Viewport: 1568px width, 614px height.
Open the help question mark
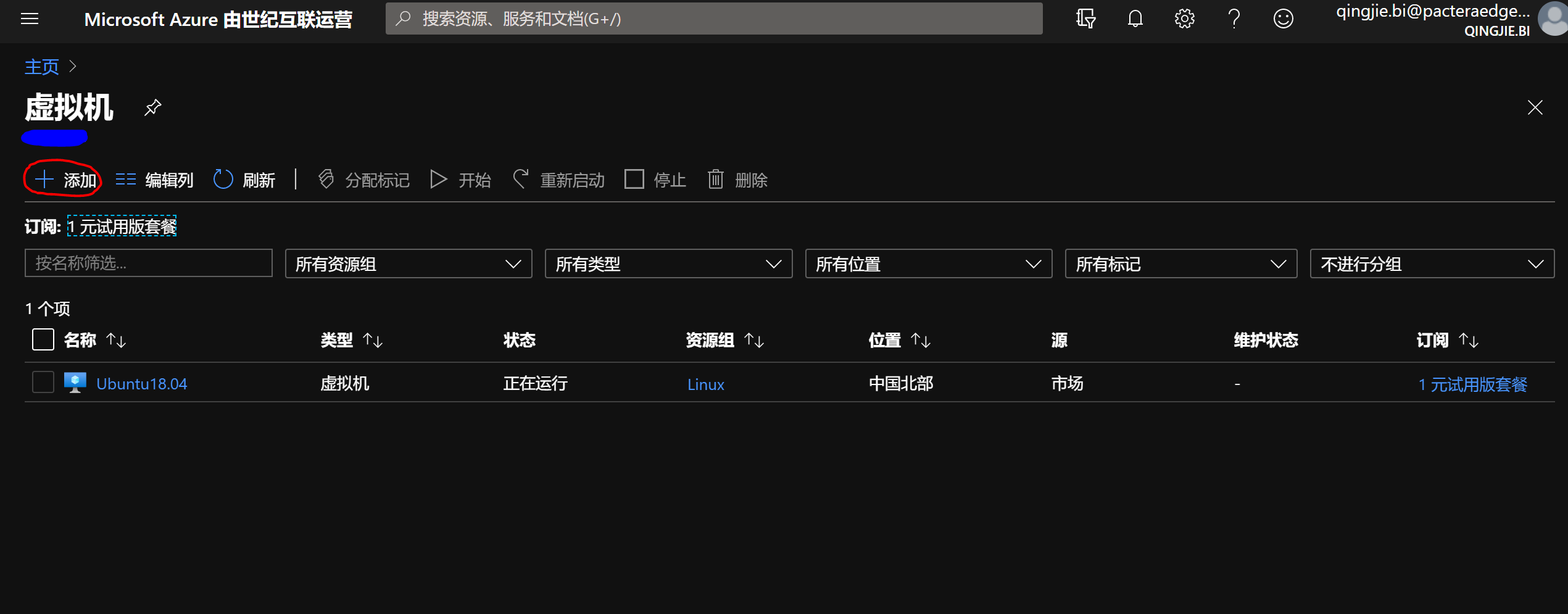tap(1234, 19)
